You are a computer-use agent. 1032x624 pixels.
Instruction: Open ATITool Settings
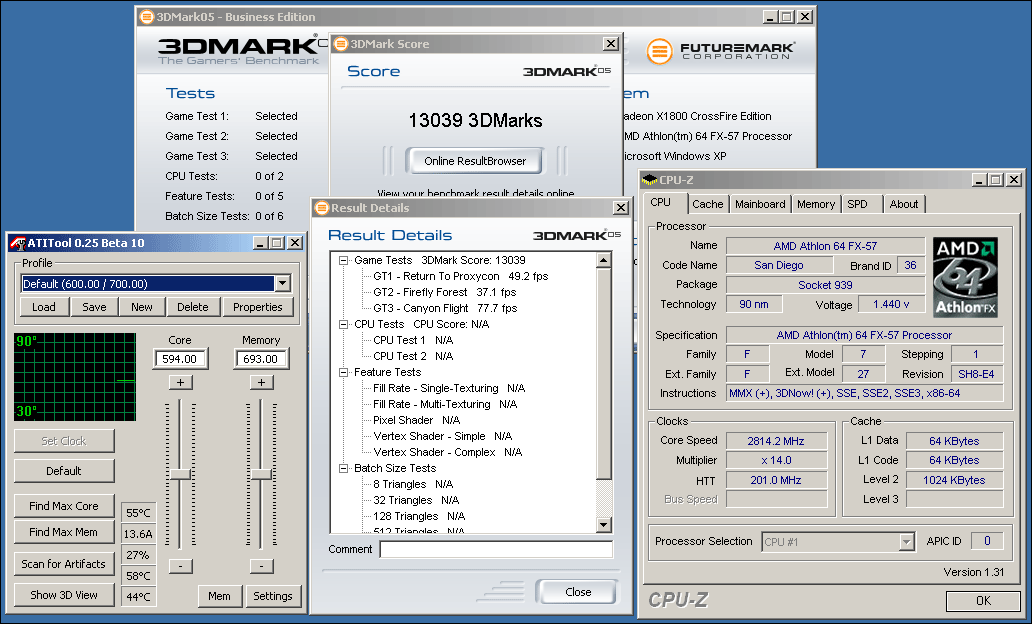tap(272, 596)
